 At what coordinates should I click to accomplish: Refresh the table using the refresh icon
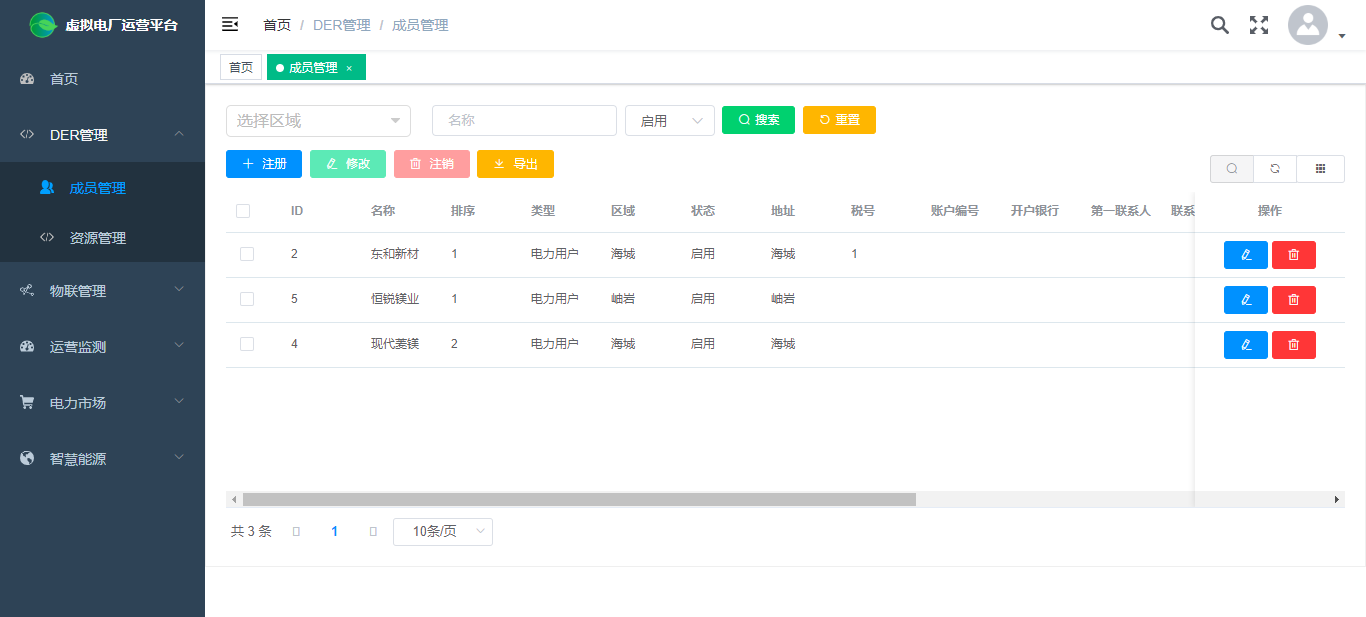tap(1274, 169)
